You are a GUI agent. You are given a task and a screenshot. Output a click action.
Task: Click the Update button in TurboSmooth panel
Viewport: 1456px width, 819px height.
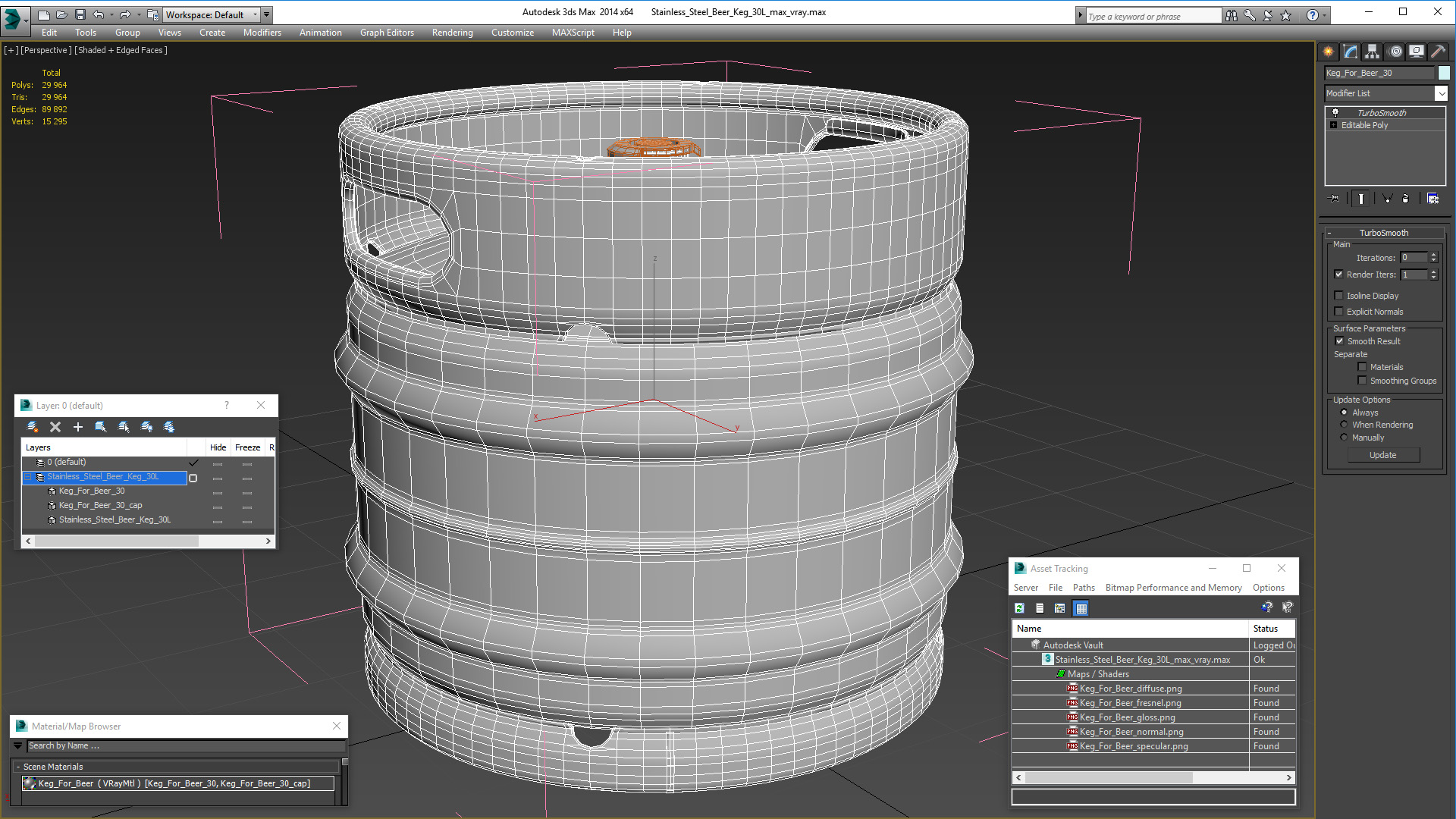click(x=1384, y=455)
